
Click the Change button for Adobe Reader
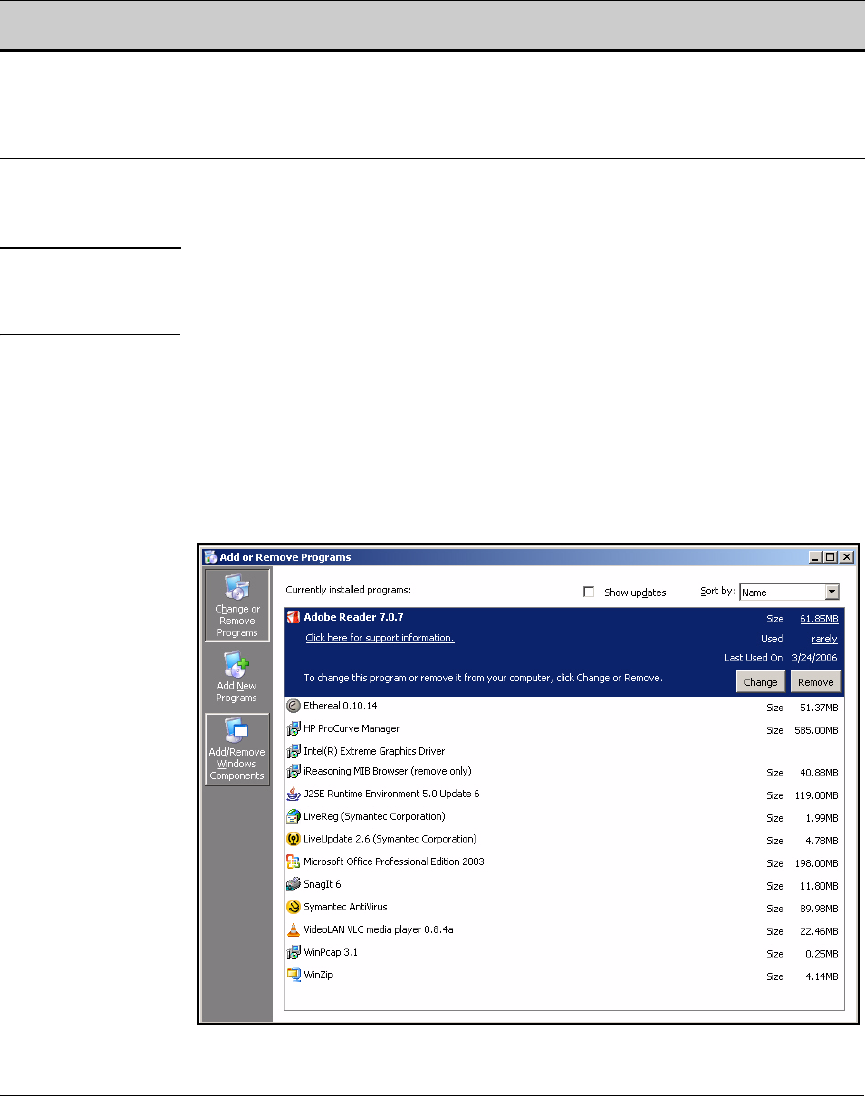[x=760, y=682]
